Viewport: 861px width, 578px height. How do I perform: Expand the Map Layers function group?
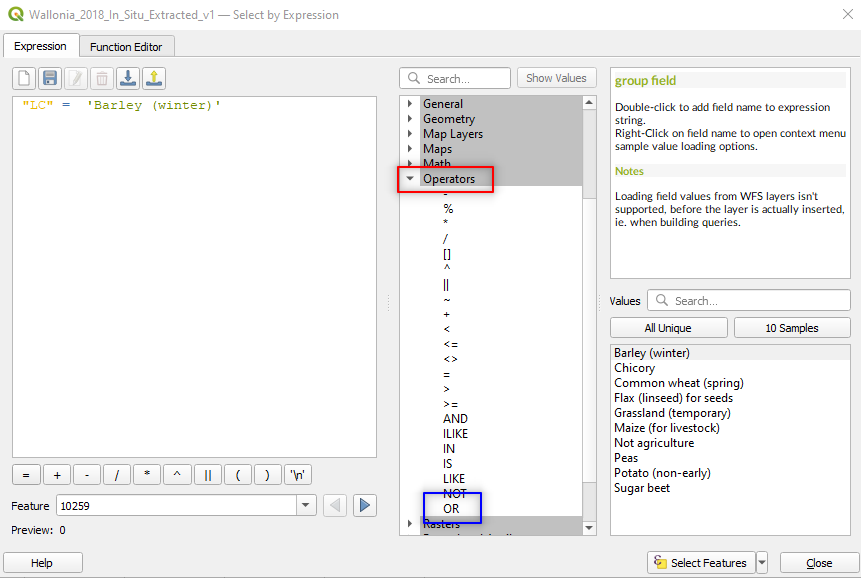410,133
